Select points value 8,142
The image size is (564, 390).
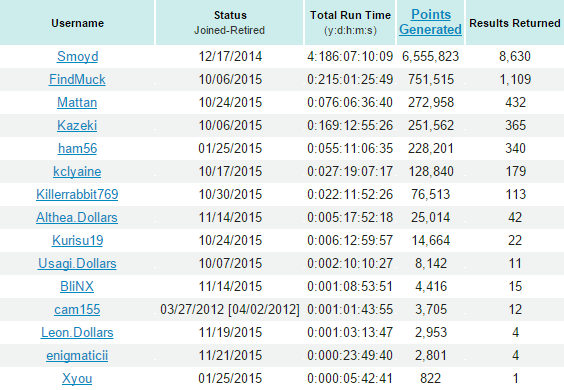click(x=431, y=264)
